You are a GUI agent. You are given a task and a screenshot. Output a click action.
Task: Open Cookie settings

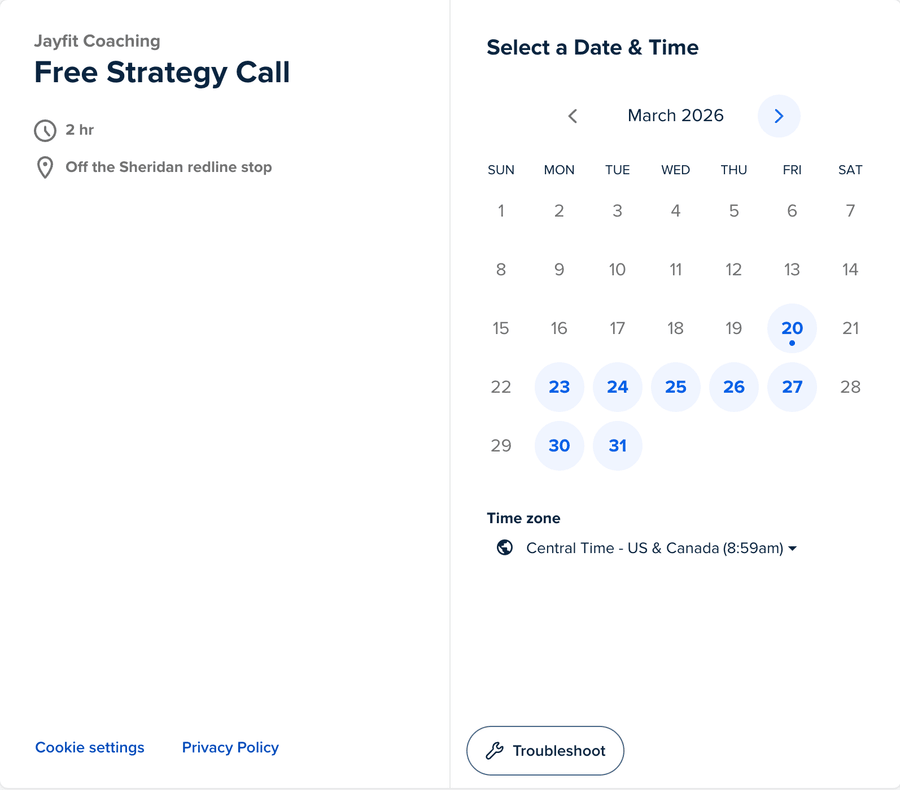click(89, 747)
